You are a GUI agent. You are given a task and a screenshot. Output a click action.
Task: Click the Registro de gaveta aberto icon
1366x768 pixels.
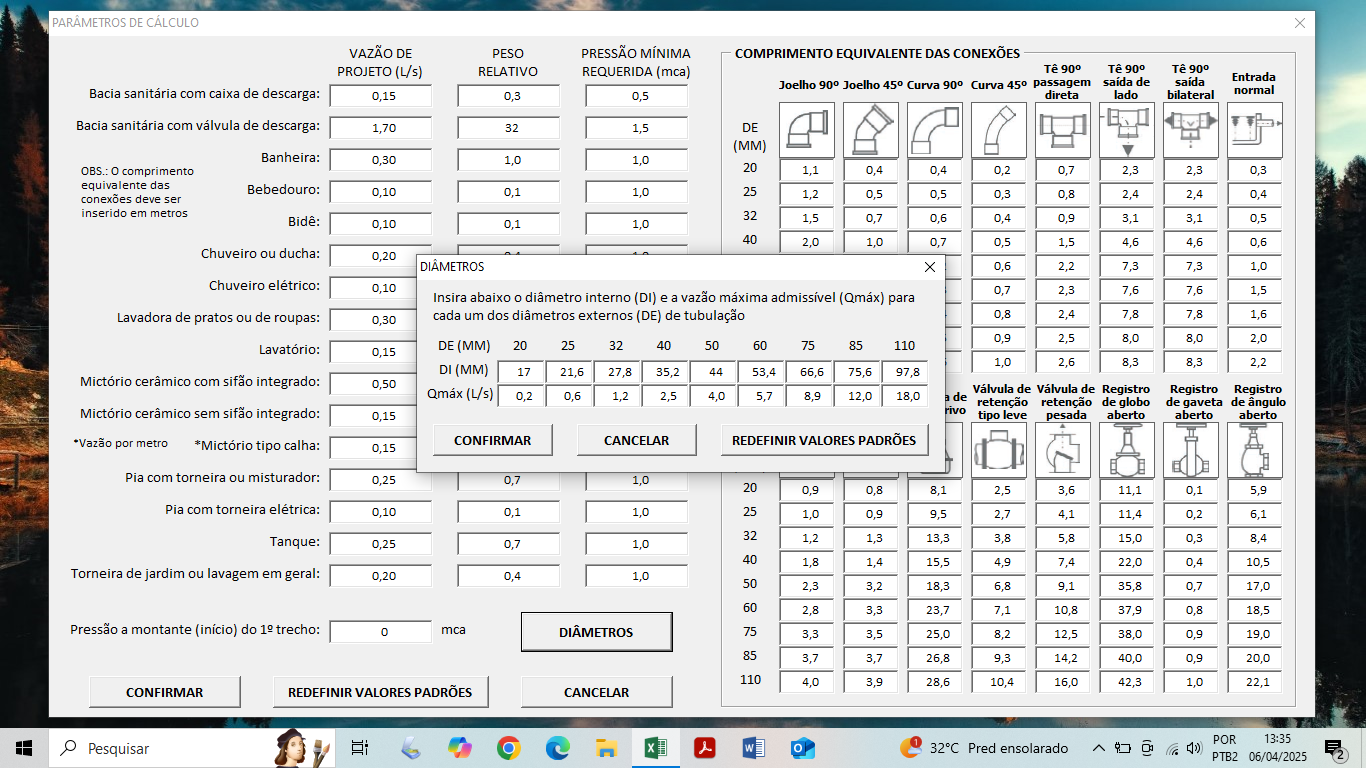[1191, 450]
